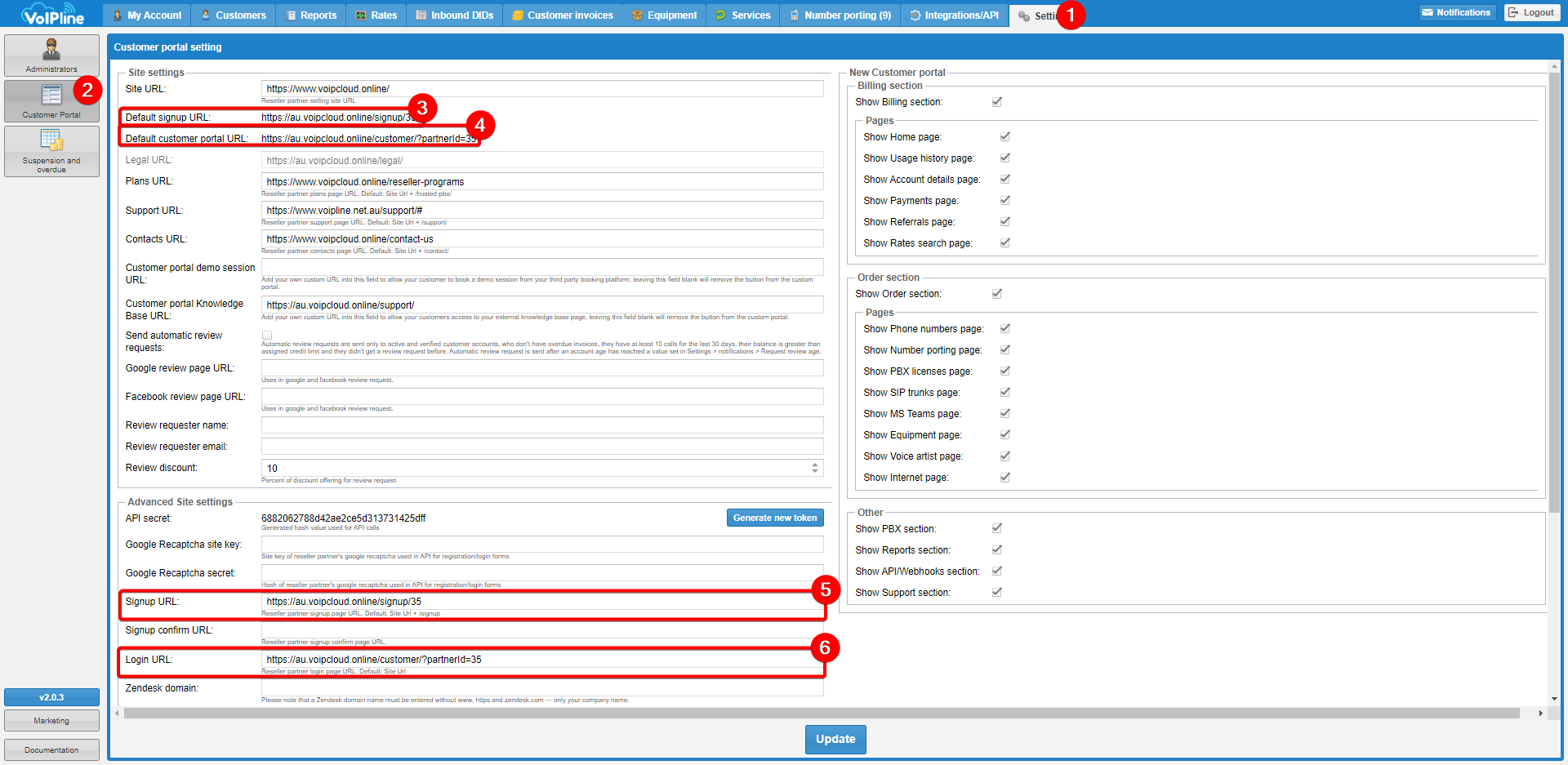Click the Customer portal Knowledge Base URL field
1568x765 pixels.
tap(542, 305)
